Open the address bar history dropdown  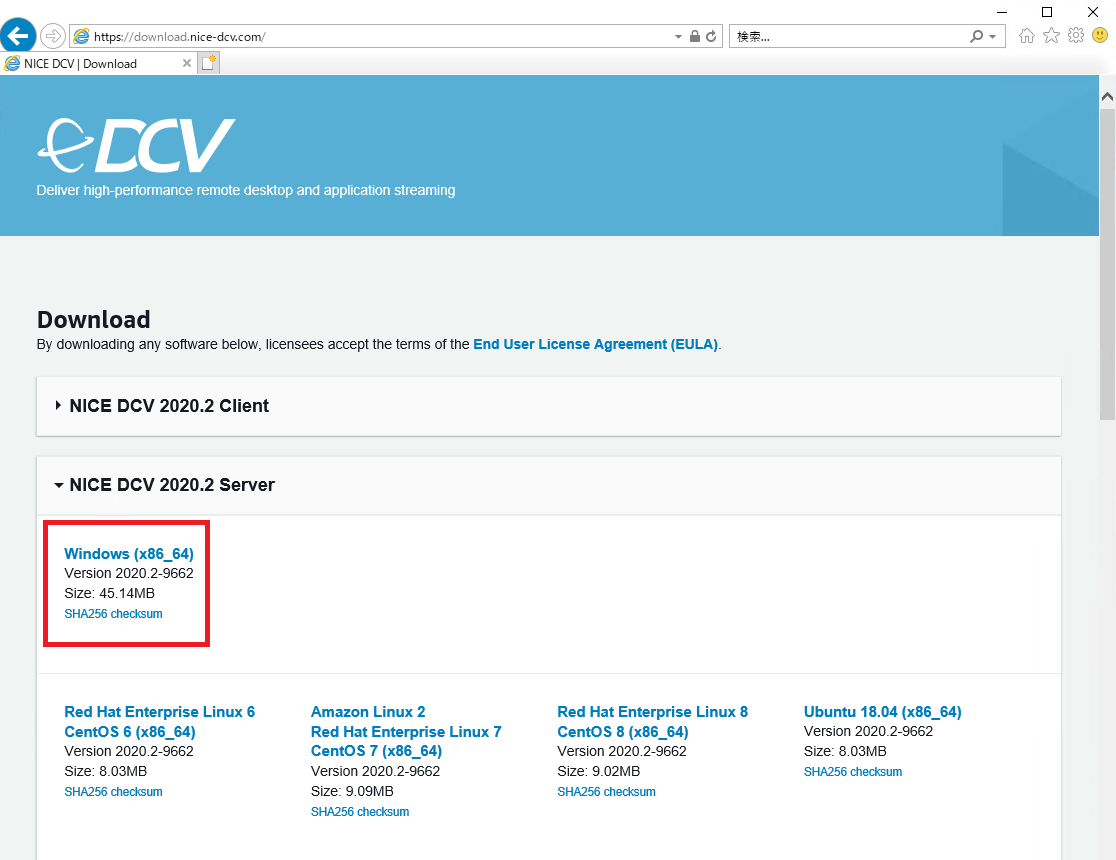(677, 35)
